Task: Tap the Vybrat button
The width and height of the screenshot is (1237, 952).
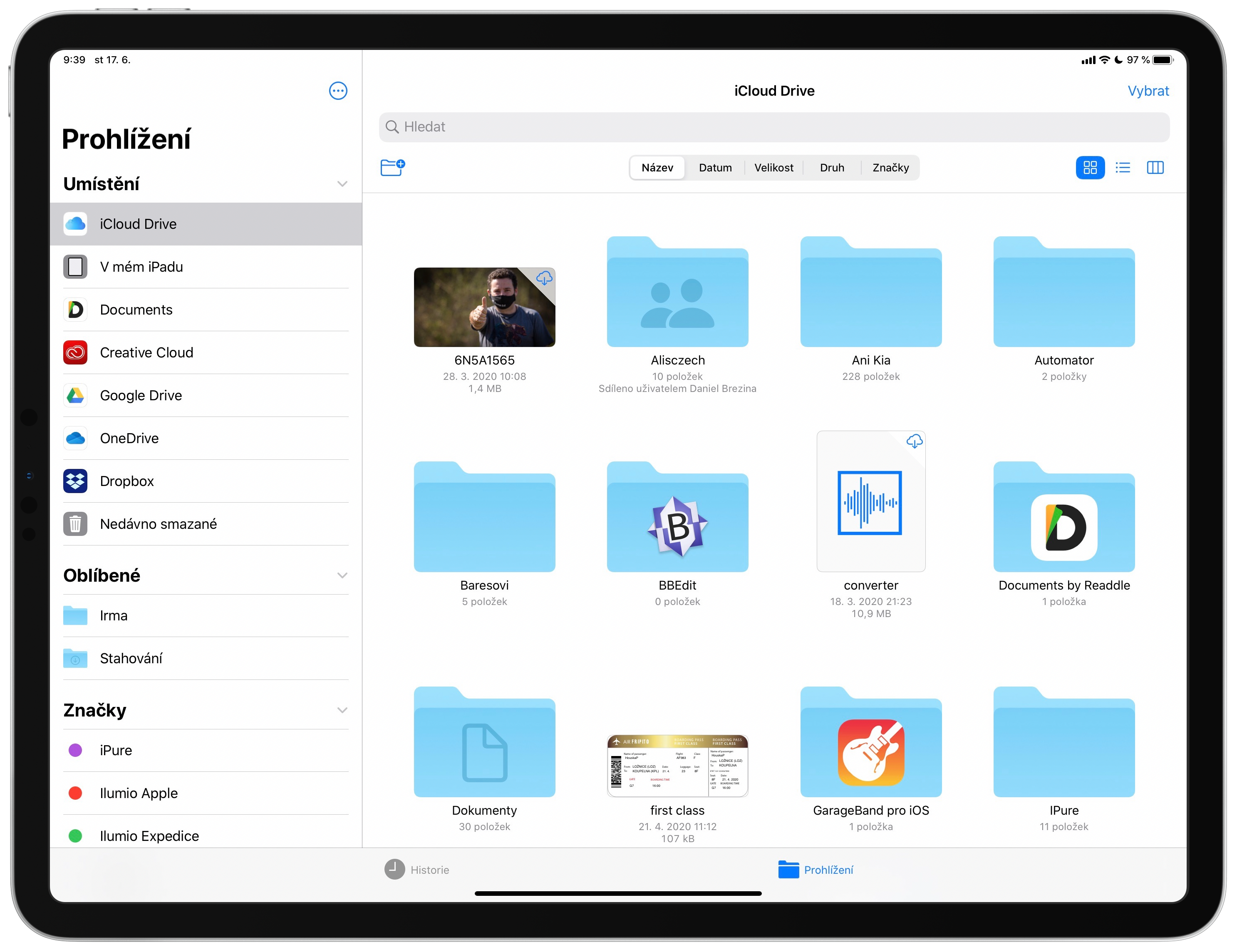Action: point(1148,91)
